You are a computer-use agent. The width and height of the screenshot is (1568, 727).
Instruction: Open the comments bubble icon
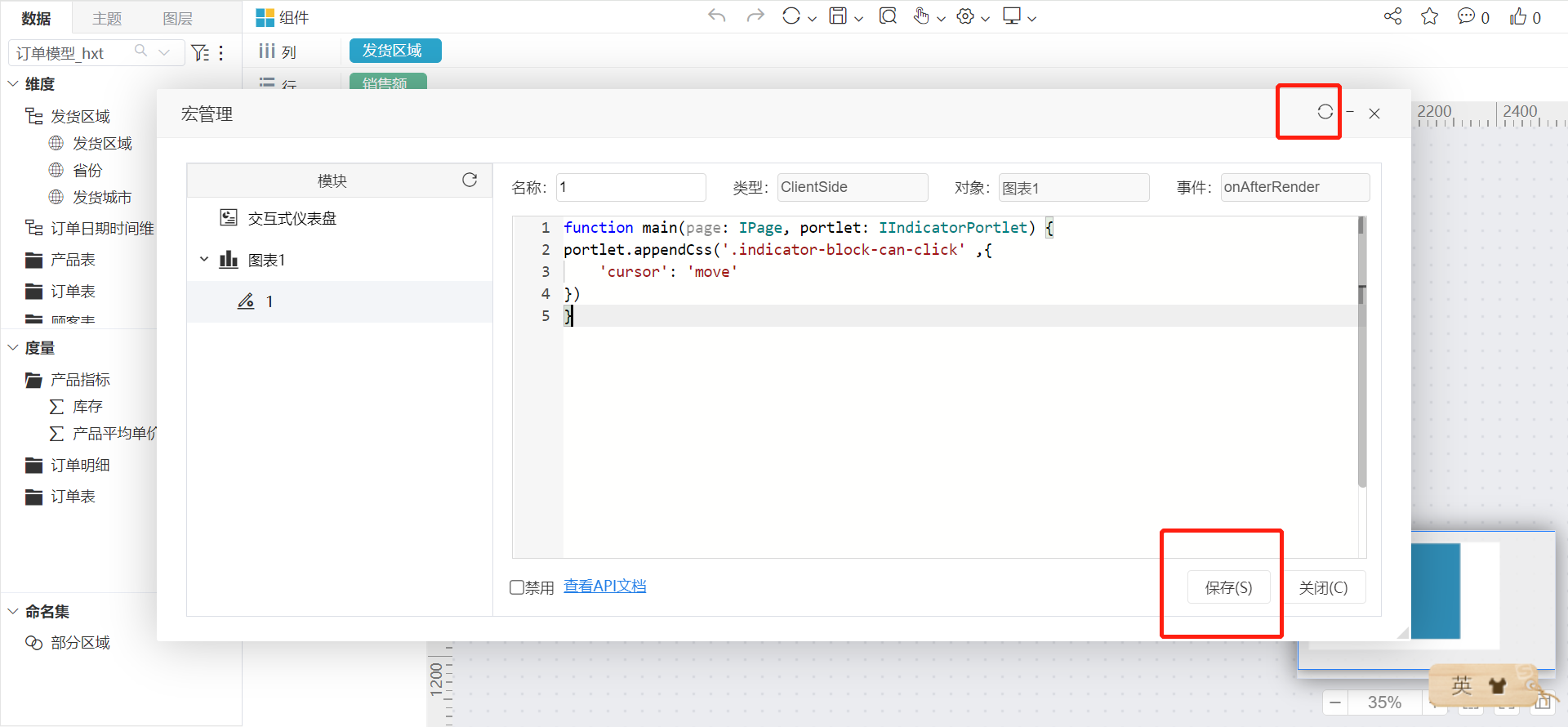(x=1466, y=16)
